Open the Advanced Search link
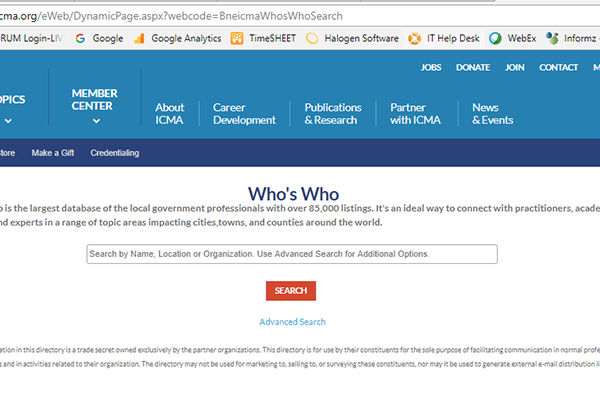Viewport: 600px width, 400px height. [x=292, y=322]
